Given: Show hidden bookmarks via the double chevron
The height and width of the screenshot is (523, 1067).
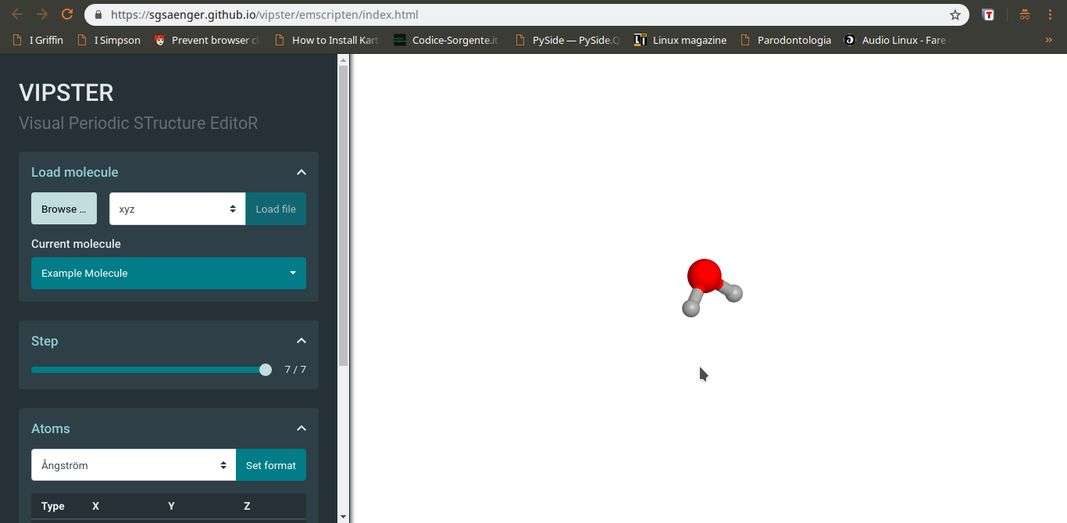Looking at the screenshot, I should pyautogui.click(x=1049, y=40).
